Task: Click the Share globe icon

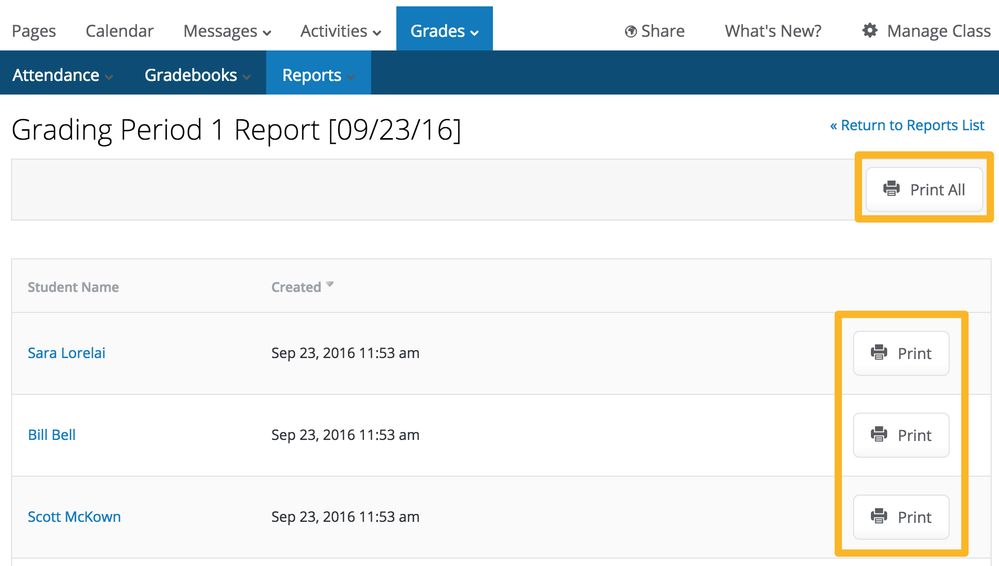Action: [x=631, y=32]
